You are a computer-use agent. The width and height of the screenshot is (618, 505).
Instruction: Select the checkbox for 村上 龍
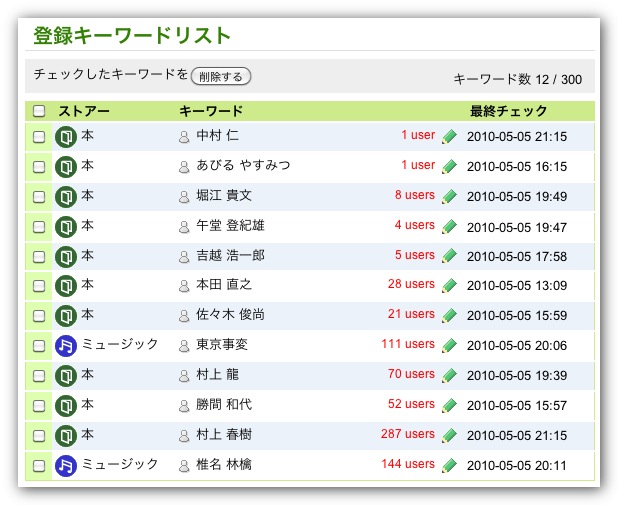coord(39,376)
